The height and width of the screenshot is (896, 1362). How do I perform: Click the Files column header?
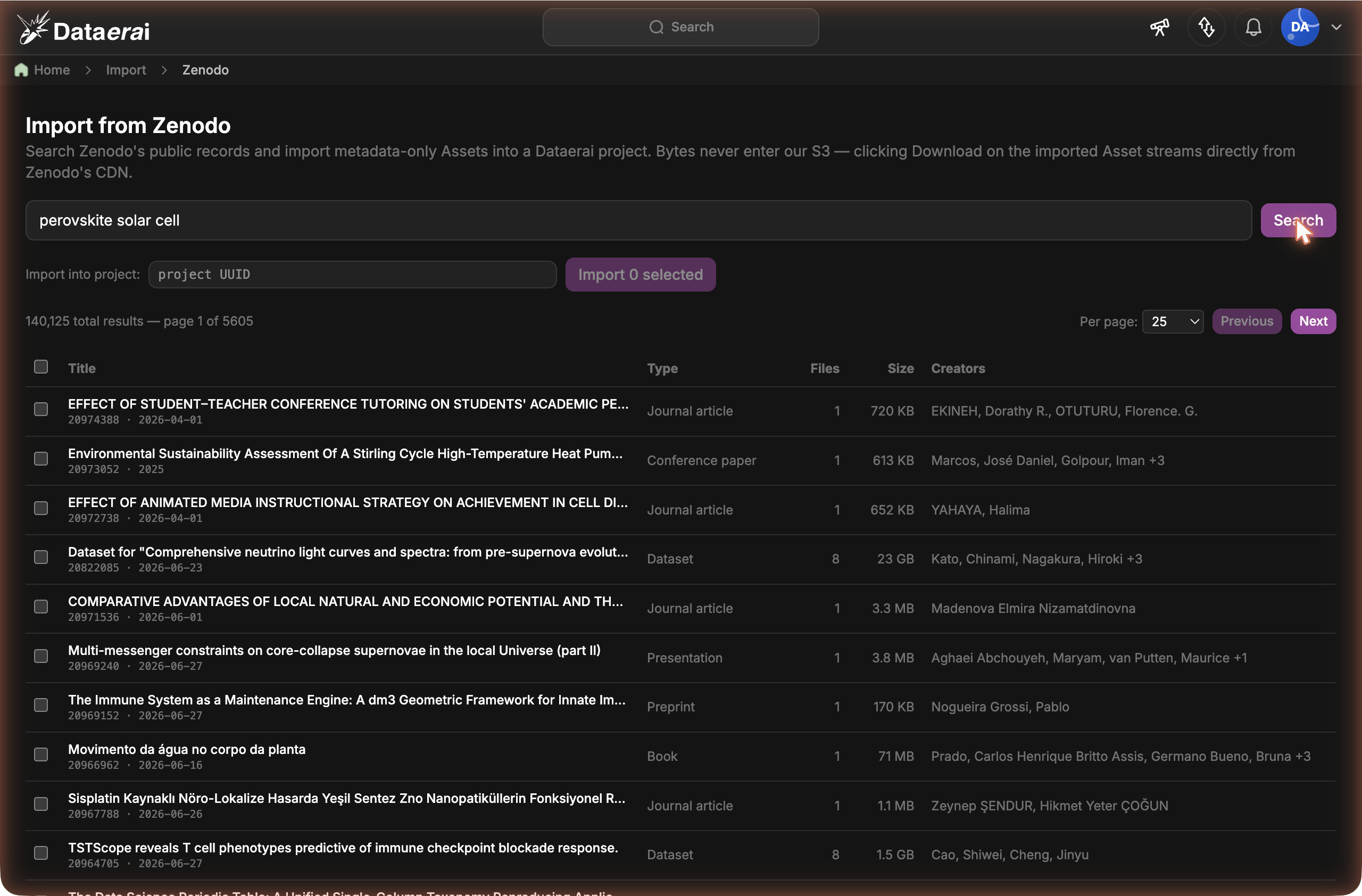click(825, 369)
